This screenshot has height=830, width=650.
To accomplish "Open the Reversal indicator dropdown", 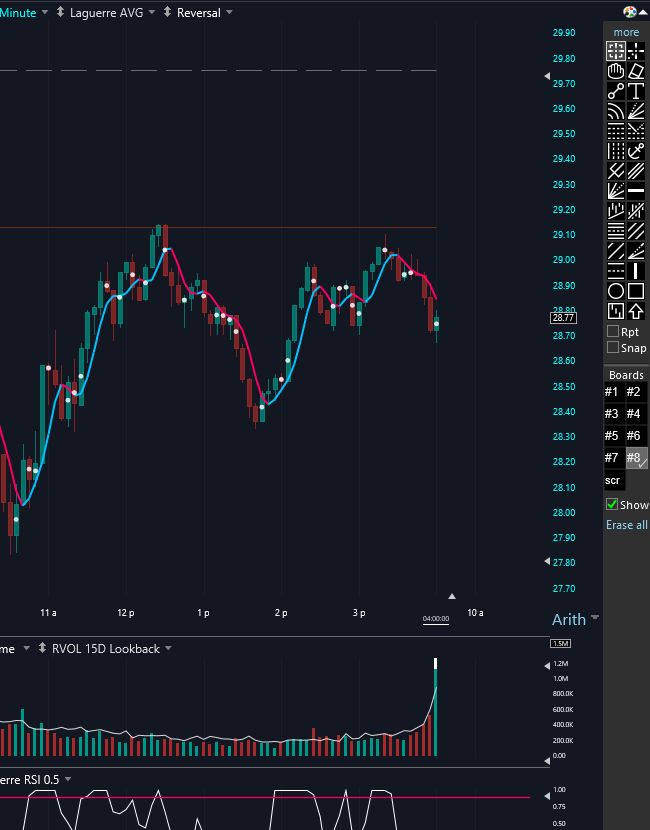I will coord(227,12).
